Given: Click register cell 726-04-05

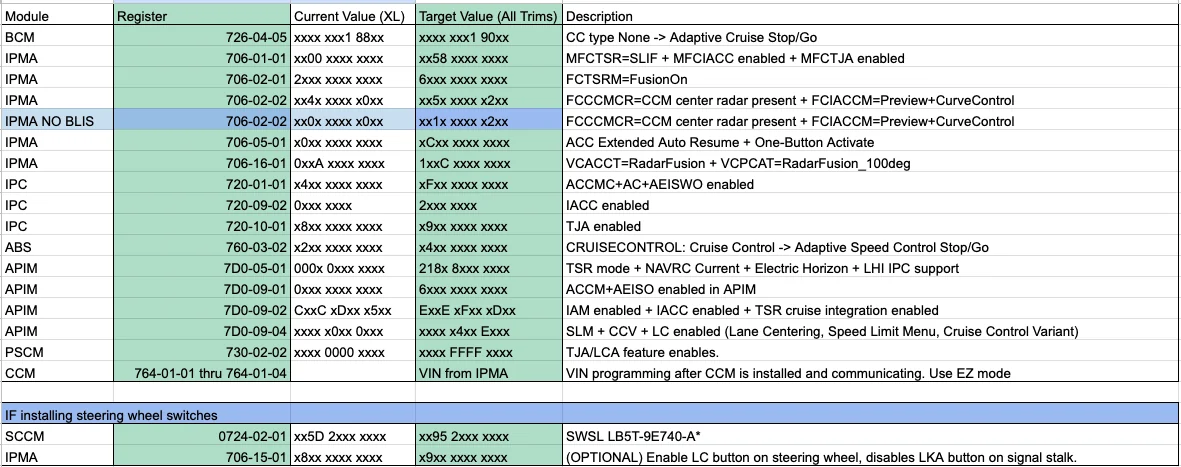Looking at the screenshot, I should (x=202, y=37).
